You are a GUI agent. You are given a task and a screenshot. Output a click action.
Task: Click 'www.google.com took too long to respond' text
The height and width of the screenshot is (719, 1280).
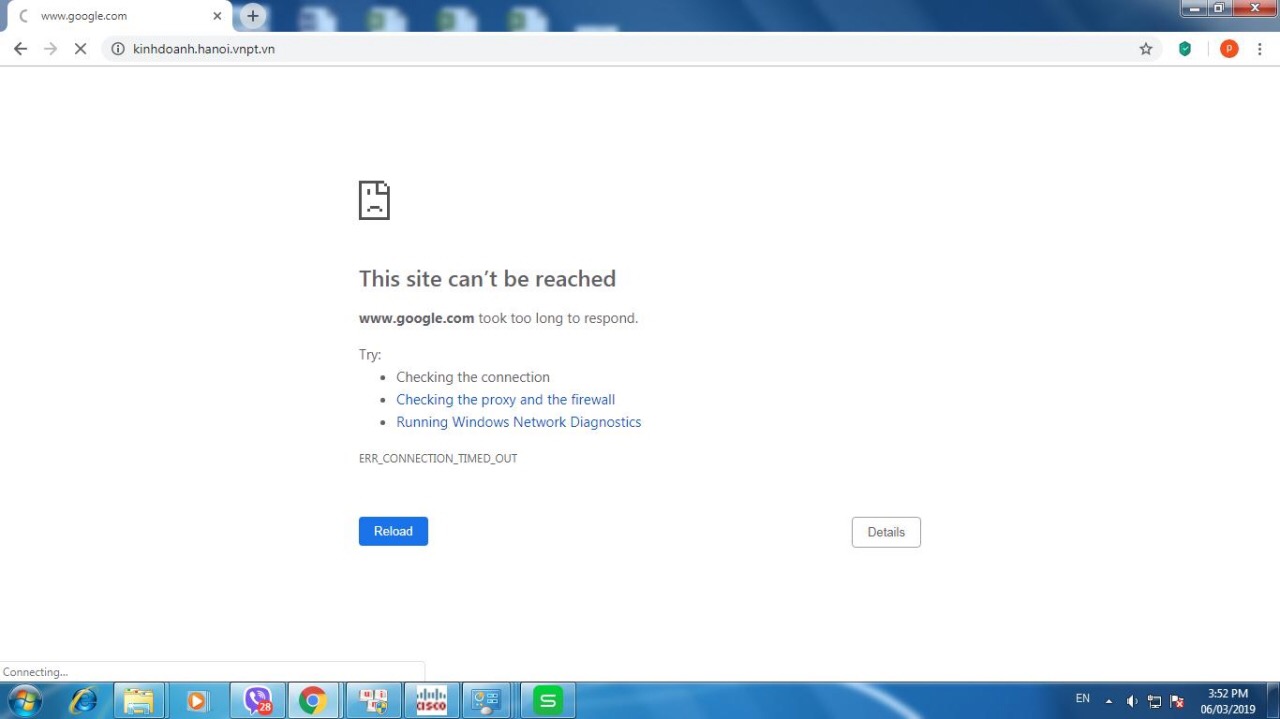tap(498, 318)
